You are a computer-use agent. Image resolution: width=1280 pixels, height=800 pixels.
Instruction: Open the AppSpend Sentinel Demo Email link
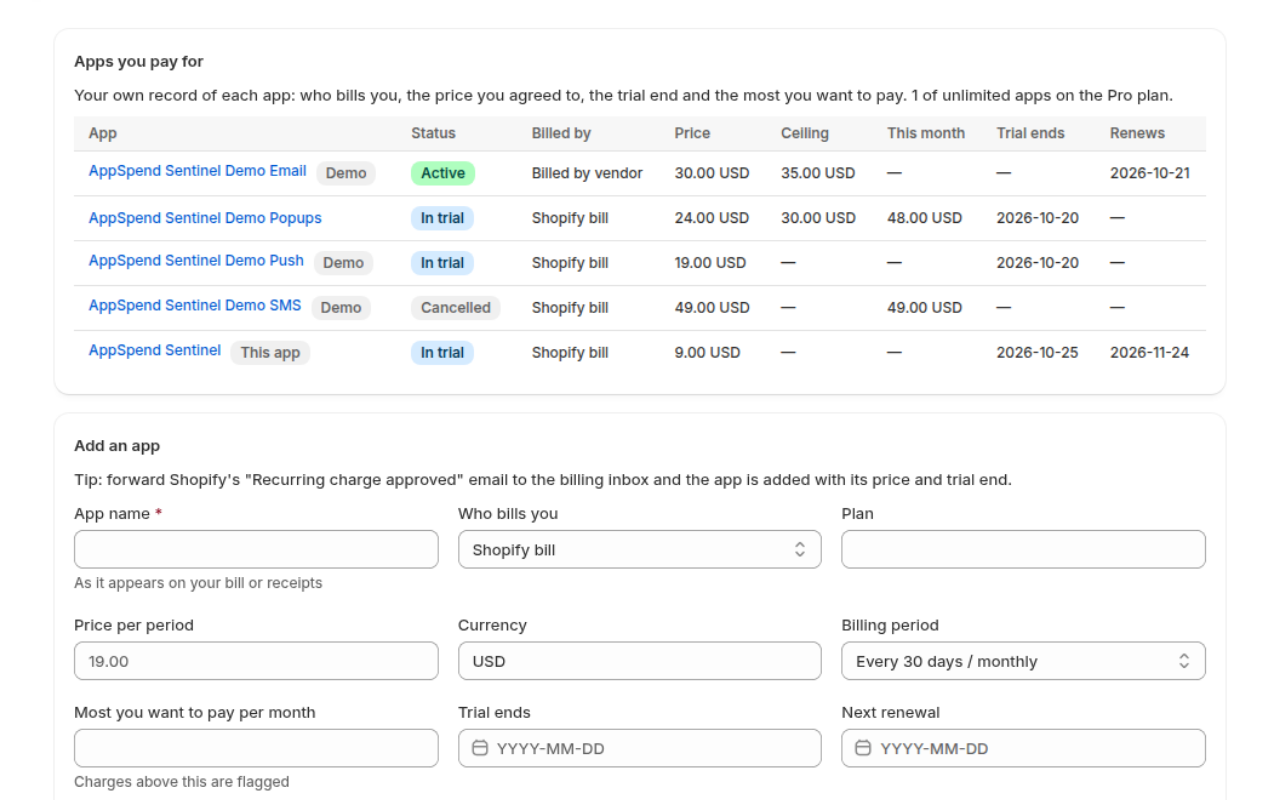pos(198,171)
